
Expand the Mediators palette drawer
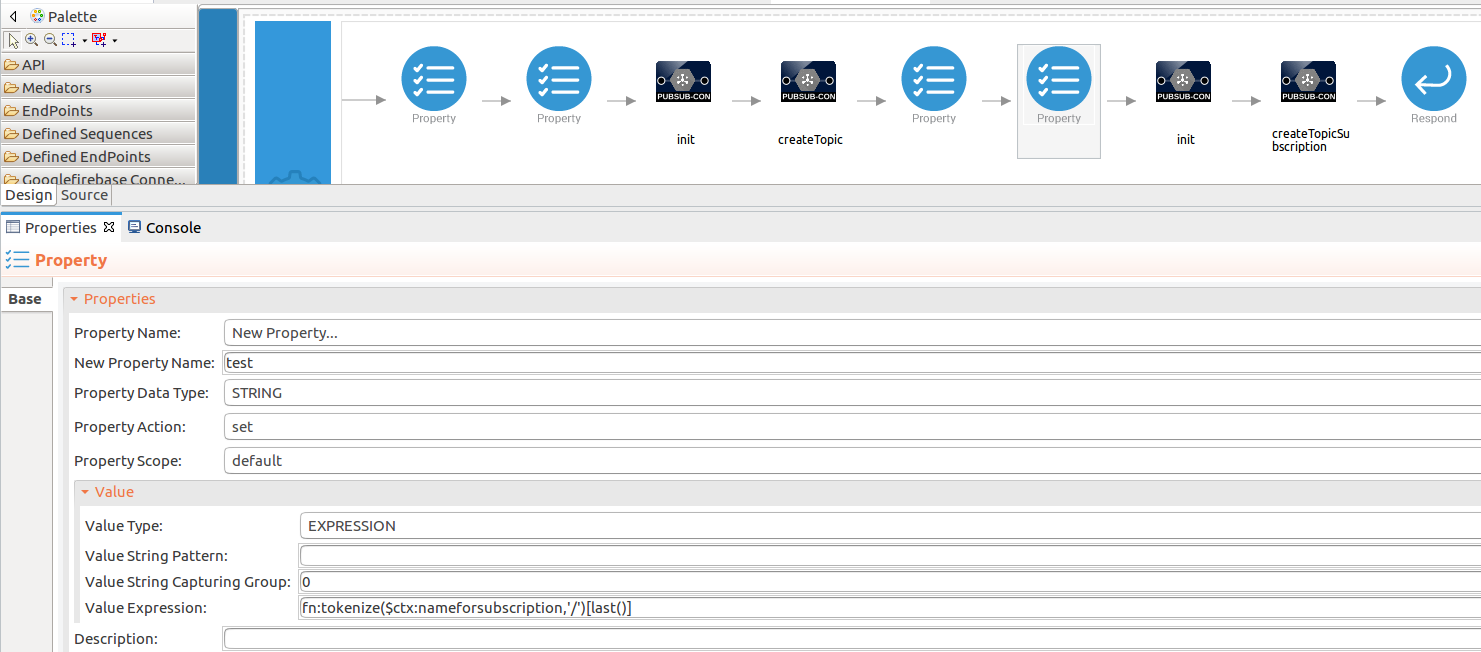[x=98, y=88]
